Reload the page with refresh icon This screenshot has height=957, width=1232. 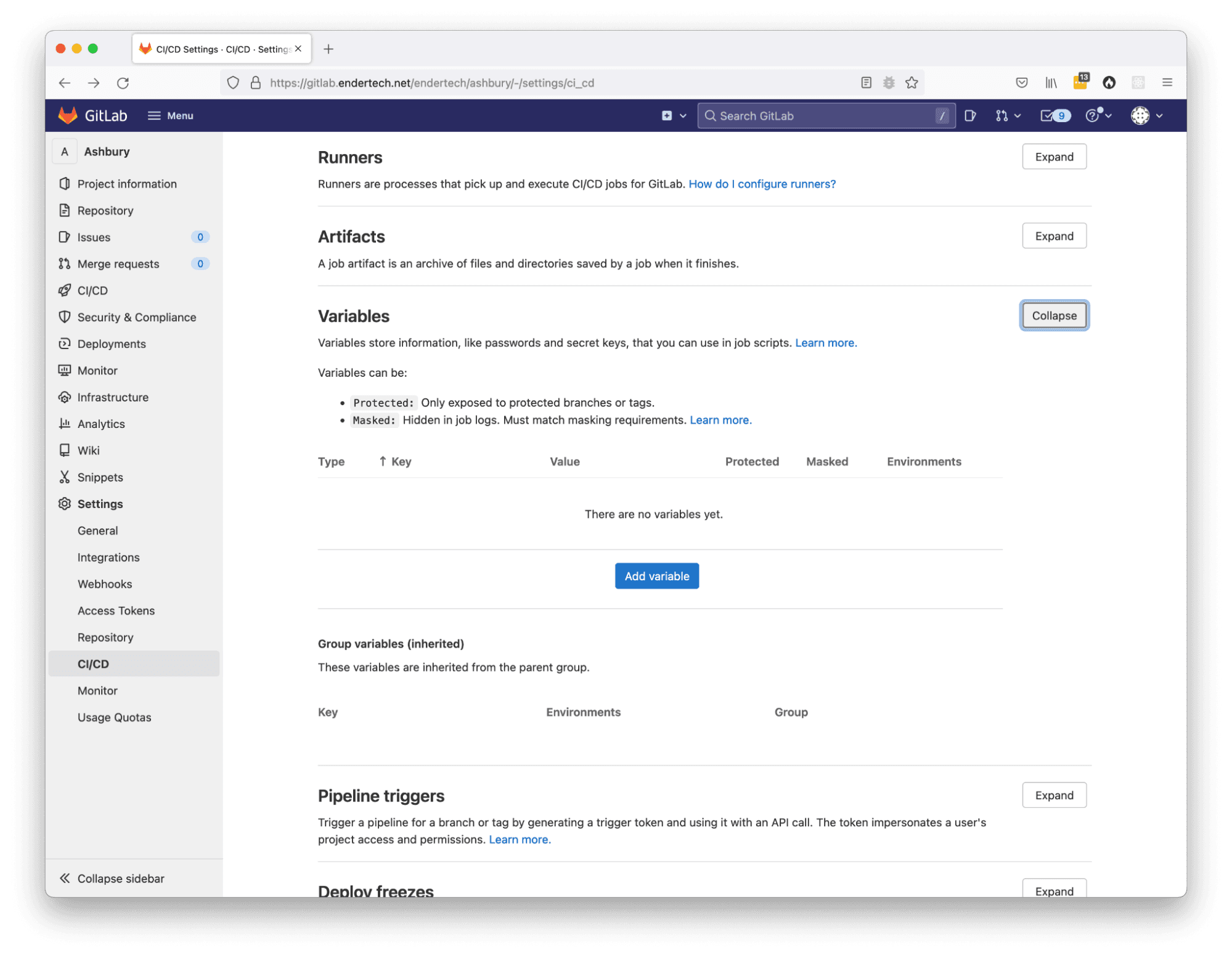point(123,83)
